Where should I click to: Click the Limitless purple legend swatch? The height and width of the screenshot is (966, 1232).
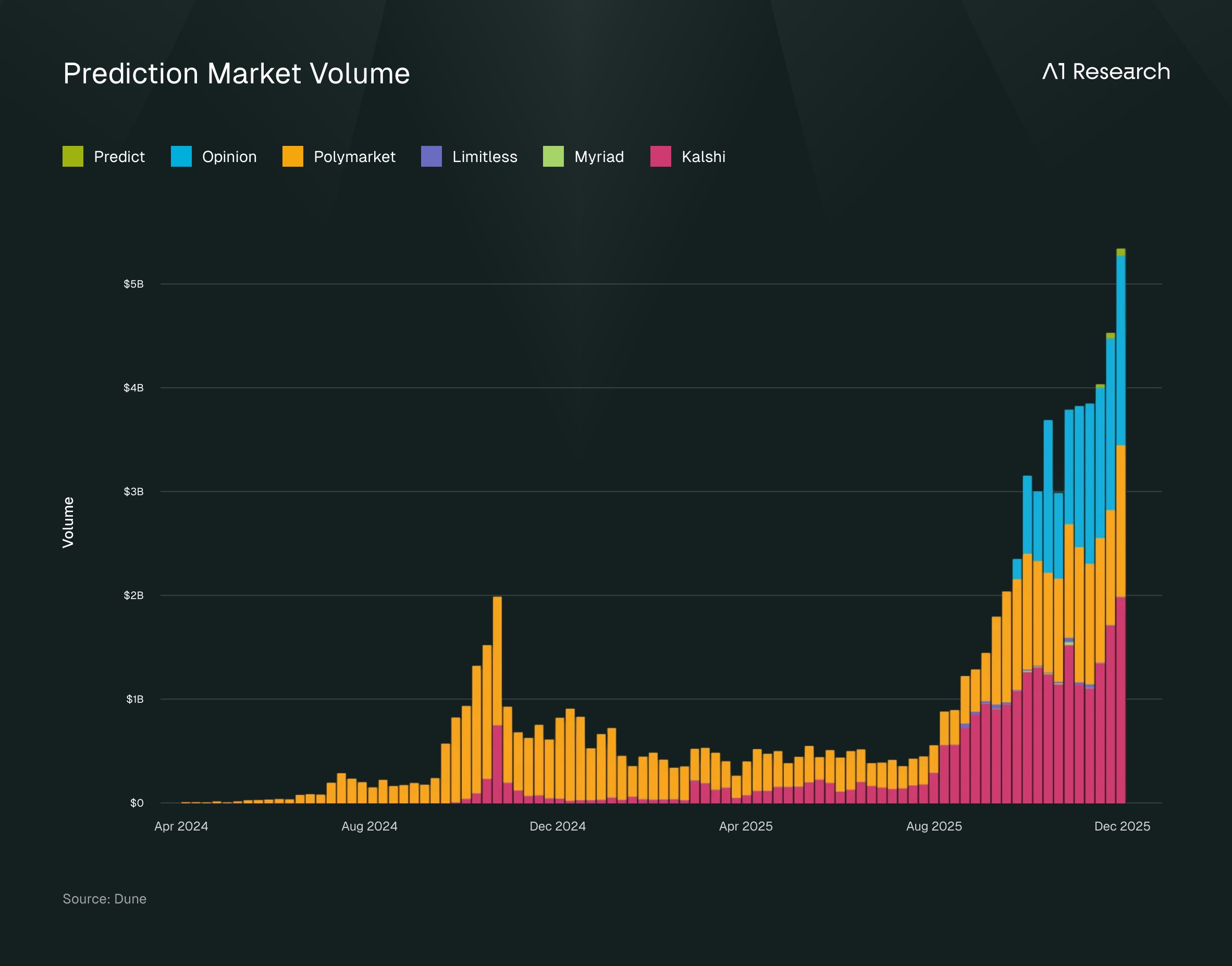[432, 157]
